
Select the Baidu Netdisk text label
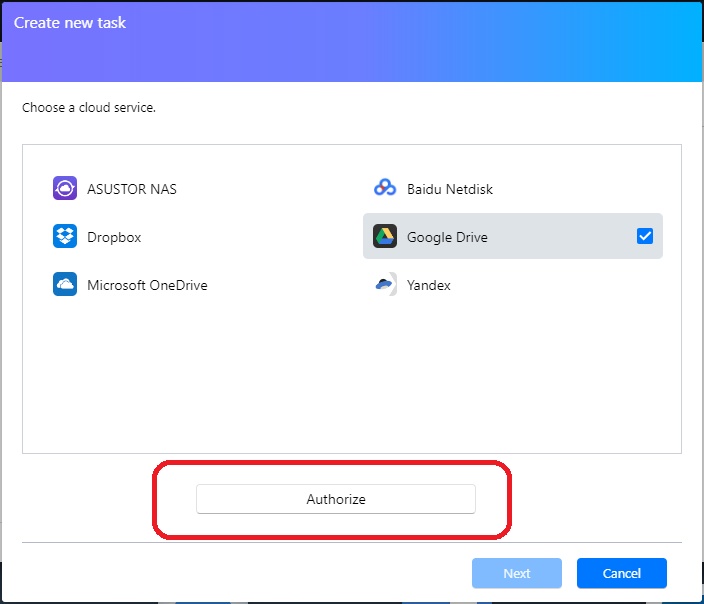450,189
